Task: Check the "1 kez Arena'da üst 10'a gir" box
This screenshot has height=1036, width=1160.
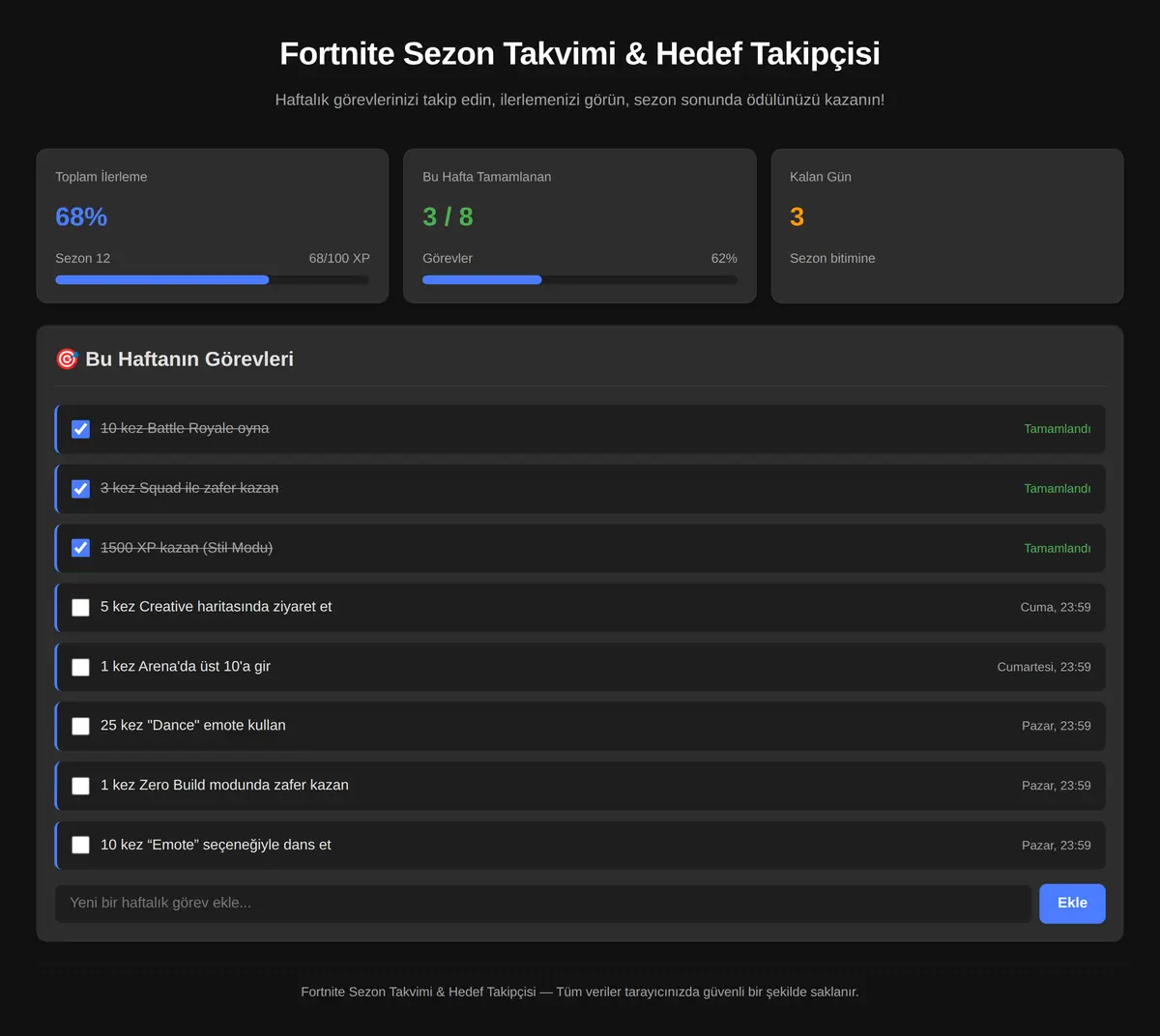Action: coord(81,667)
